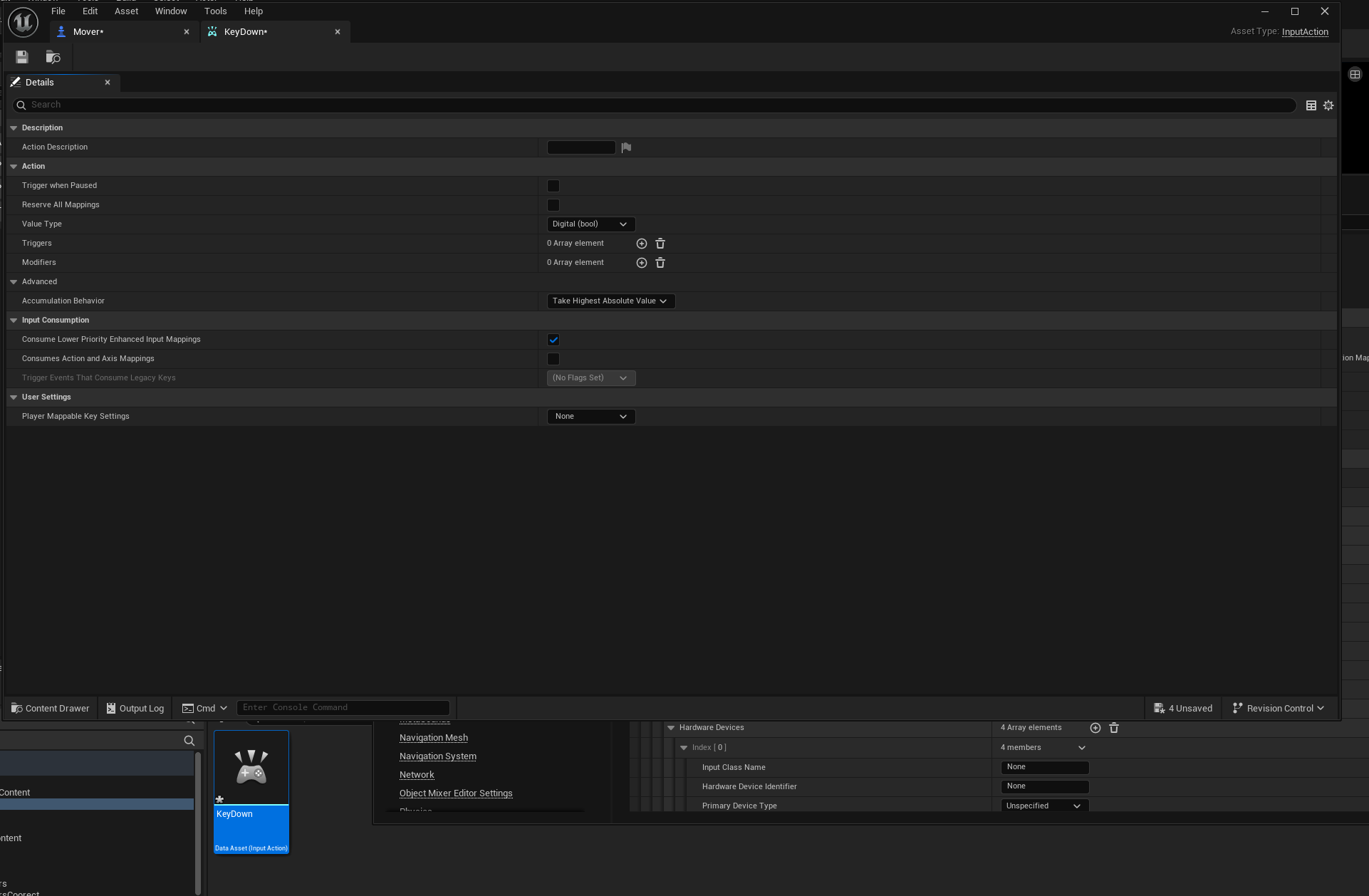Screen dimensions: 1369x896
Task: Open the property matrix grid view icon
Action: (1311, 105)
